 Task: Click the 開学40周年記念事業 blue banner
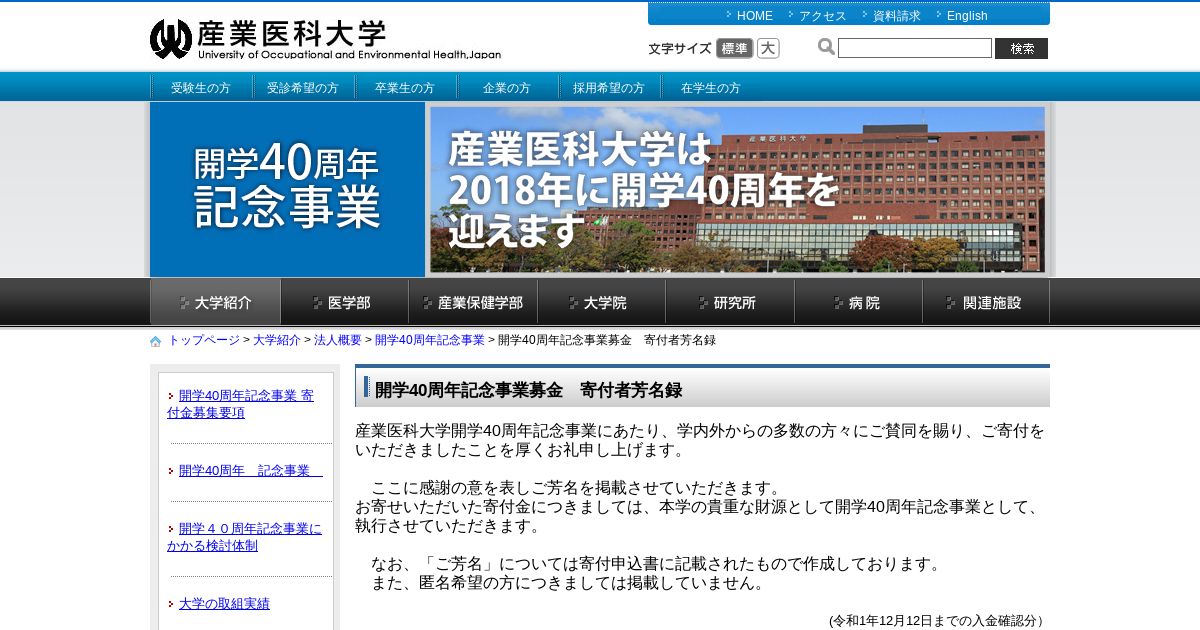[x=288, y=189]
